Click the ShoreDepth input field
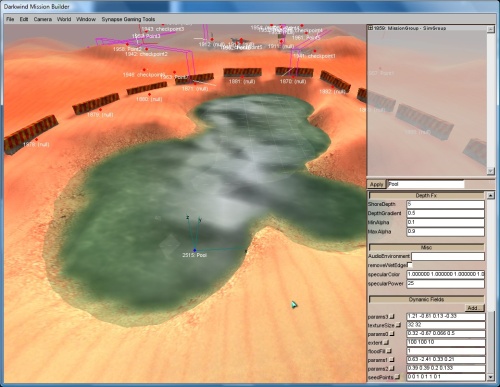 pyautogui.click(x=445, y=204)
